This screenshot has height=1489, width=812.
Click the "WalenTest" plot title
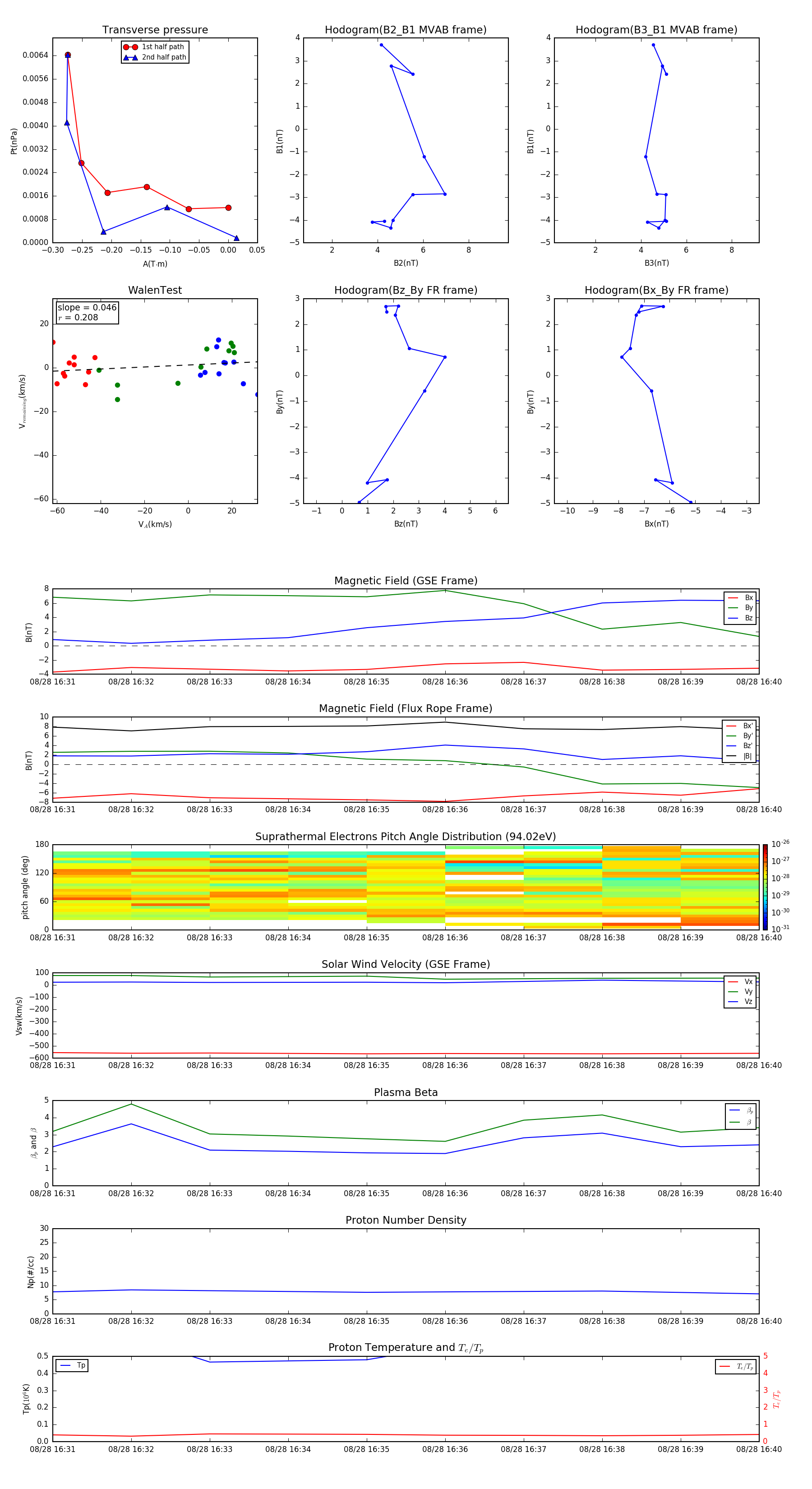(155, 290)
